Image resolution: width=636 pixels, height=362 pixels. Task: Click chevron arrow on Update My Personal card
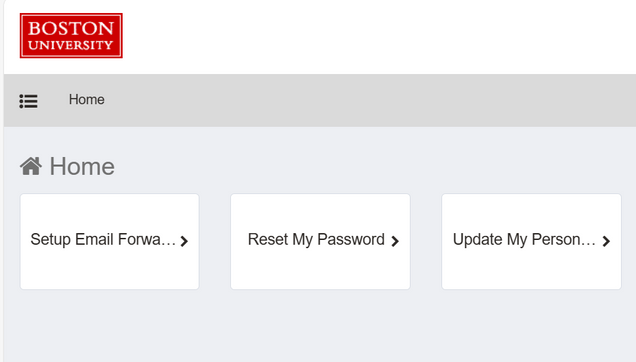(606, 241)
